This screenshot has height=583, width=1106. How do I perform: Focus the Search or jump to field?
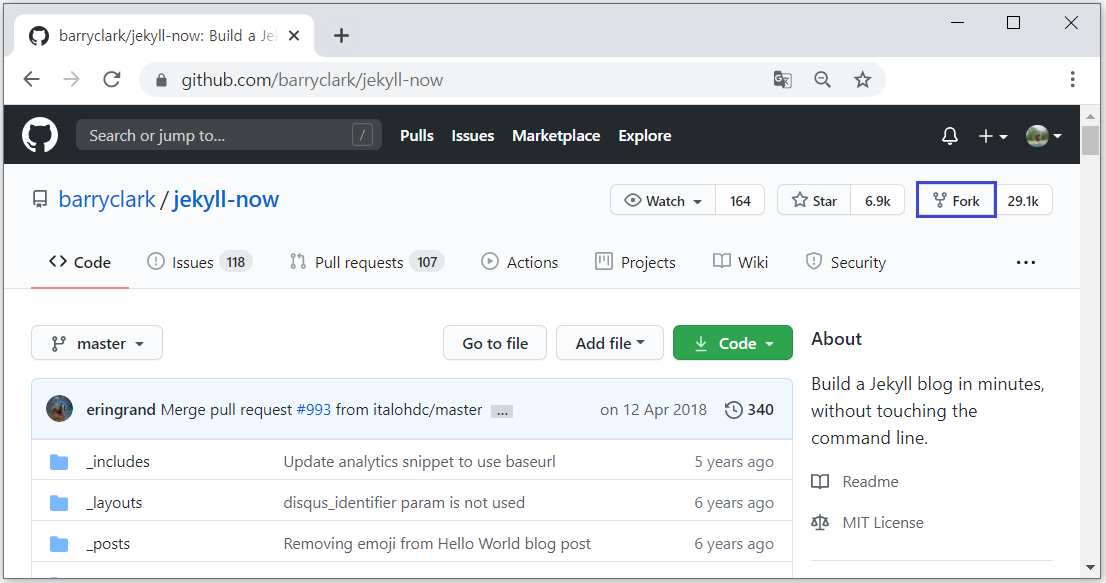click(229, 135)
